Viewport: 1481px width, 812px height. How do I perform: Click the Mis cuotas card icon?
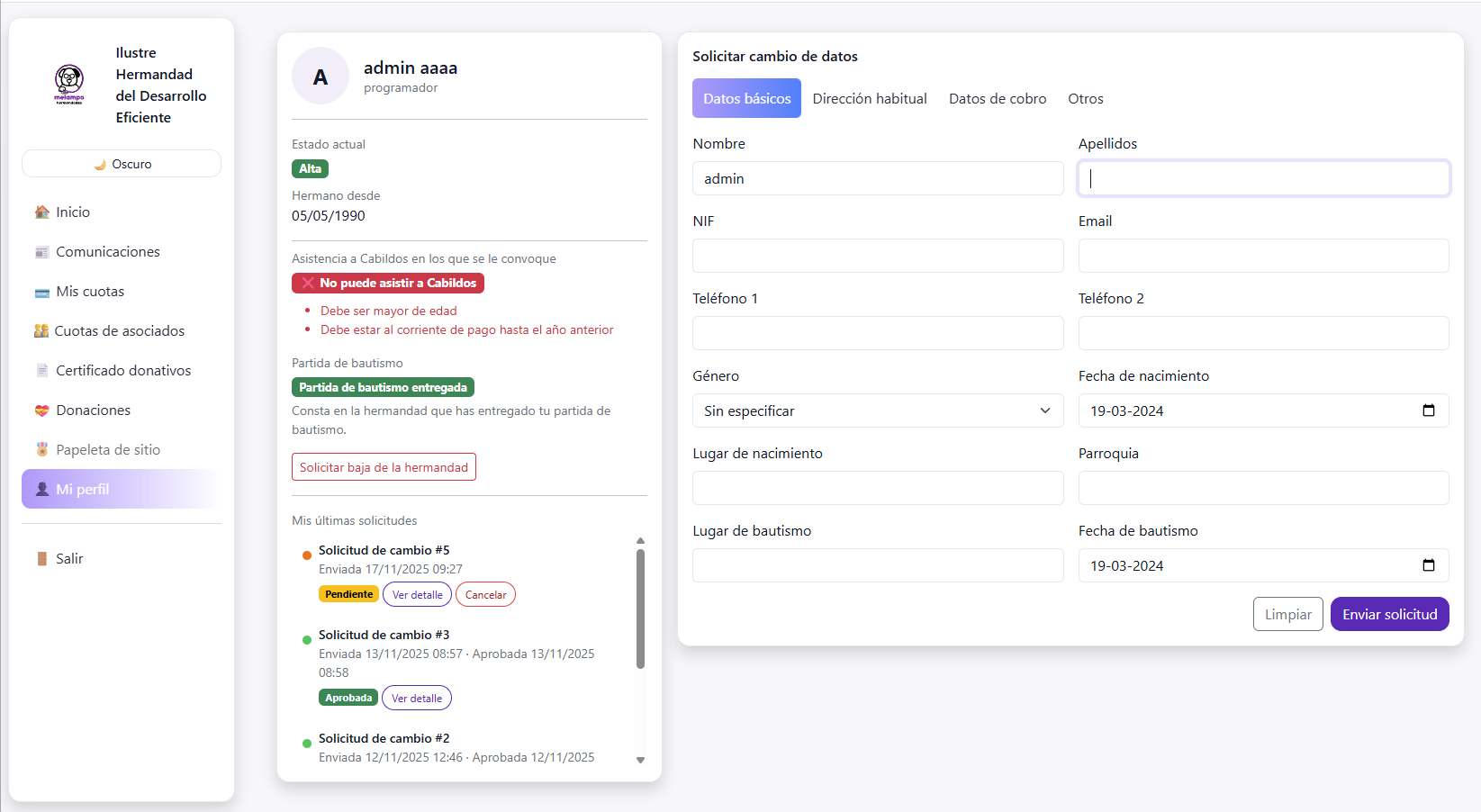pos(41,292)
